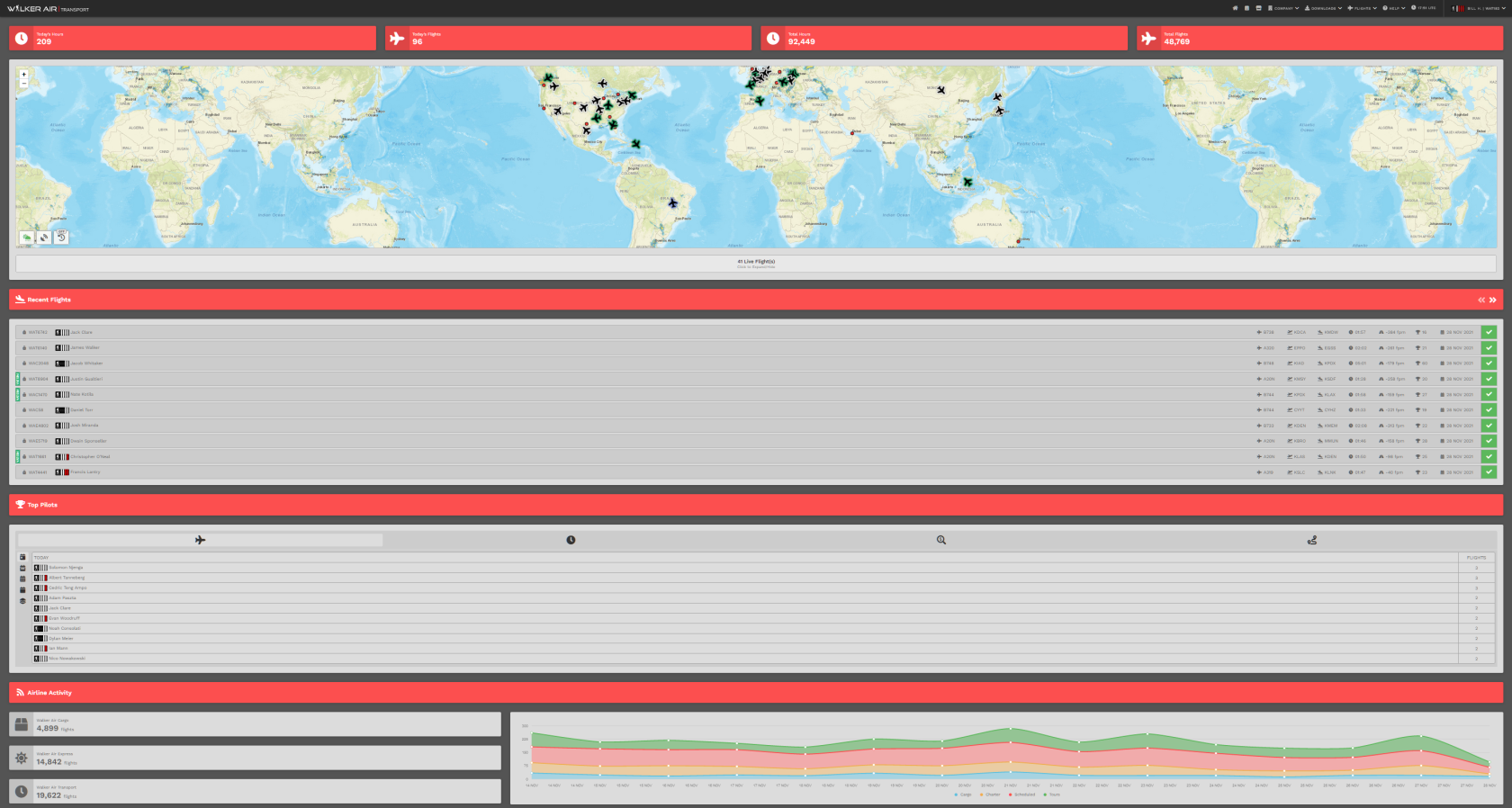Image resolution: width=1512 pixels, height=808 pixels.
Task: Go to next page of Recent Flights
Action: (1492, 300)
